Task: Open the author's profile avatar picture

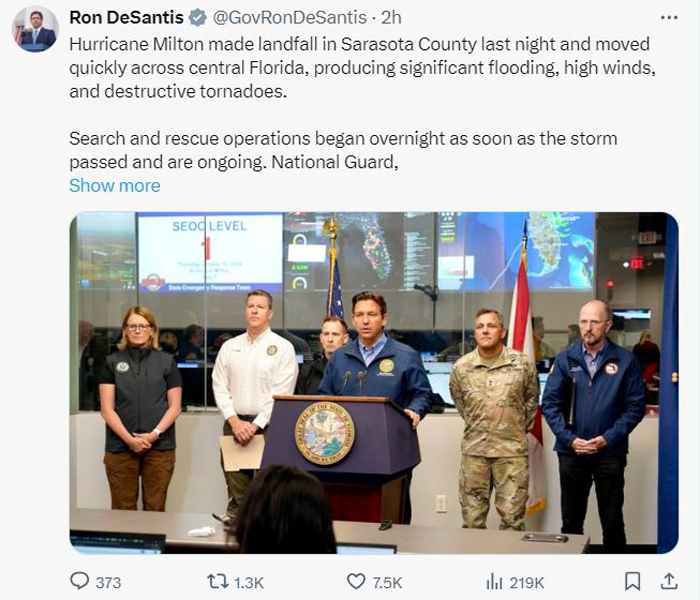Action: coord(35,29)
